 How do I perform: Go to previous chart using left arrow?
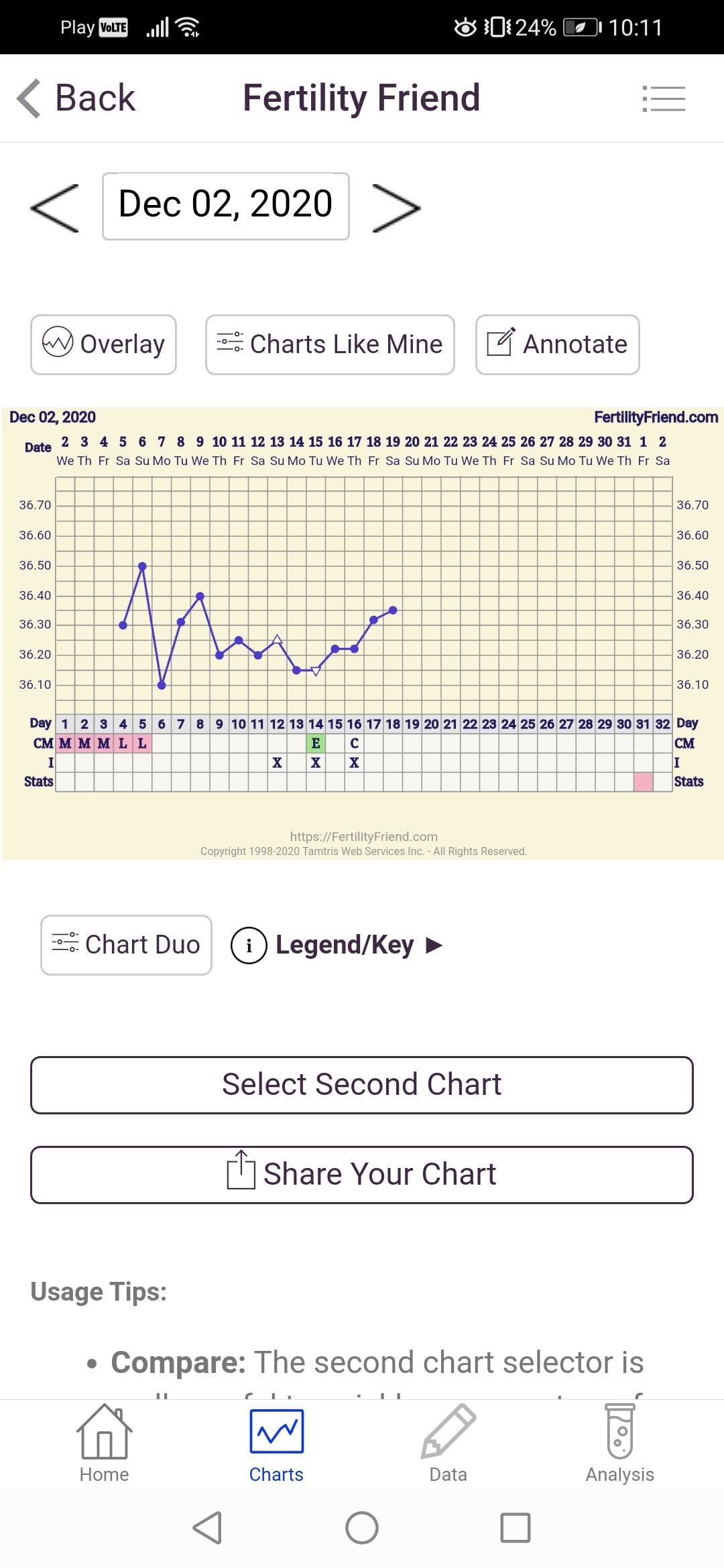[55, 208]
